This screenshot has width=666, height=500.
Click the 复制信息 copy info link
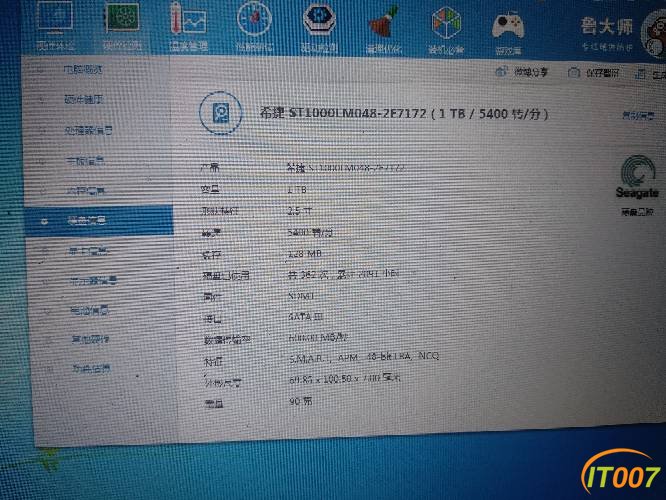click(638, 116)
